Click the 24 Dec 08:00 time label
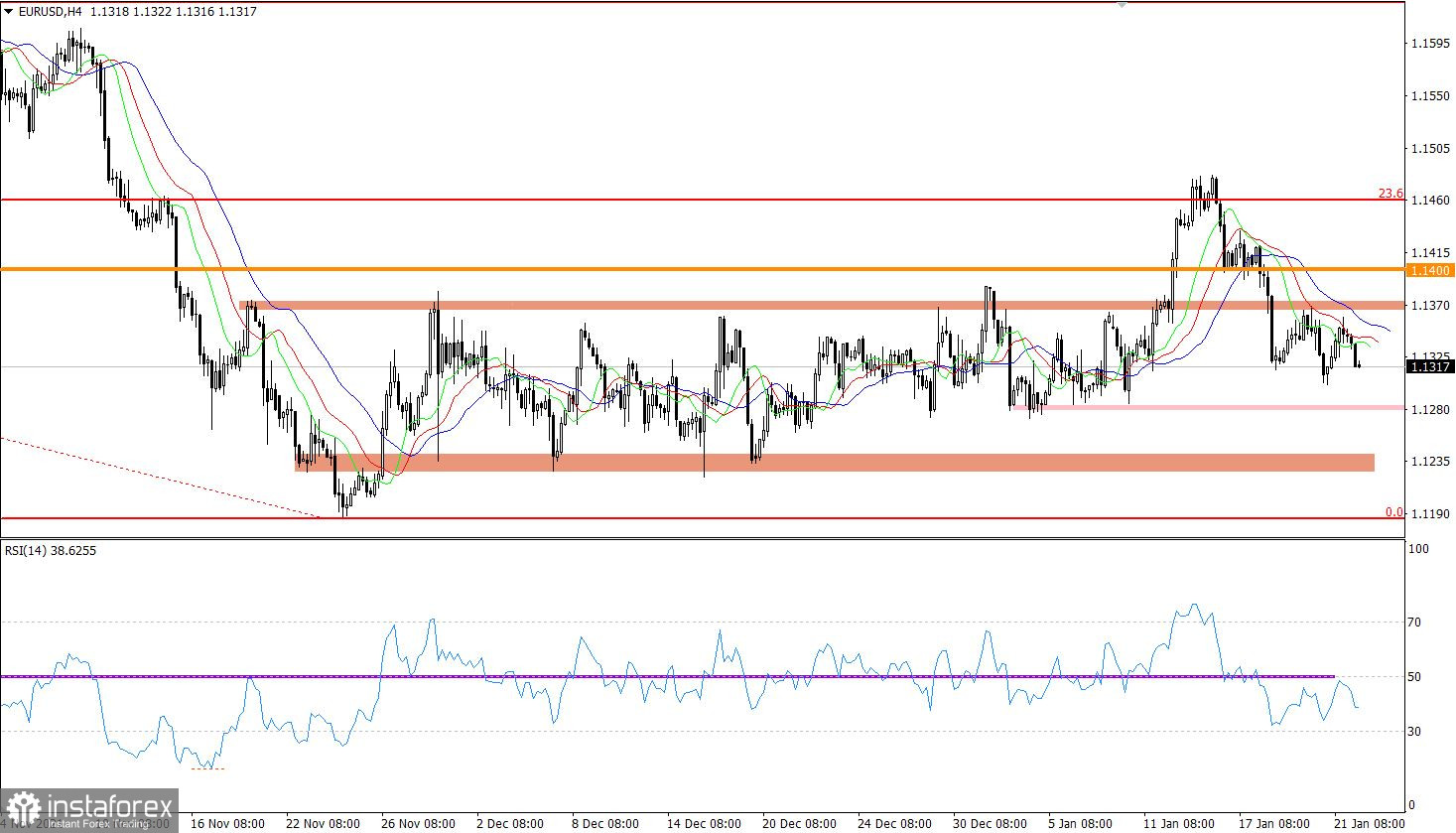This screenshot has width=1456, height=833. pyautogui.click(x=894, y=824)
